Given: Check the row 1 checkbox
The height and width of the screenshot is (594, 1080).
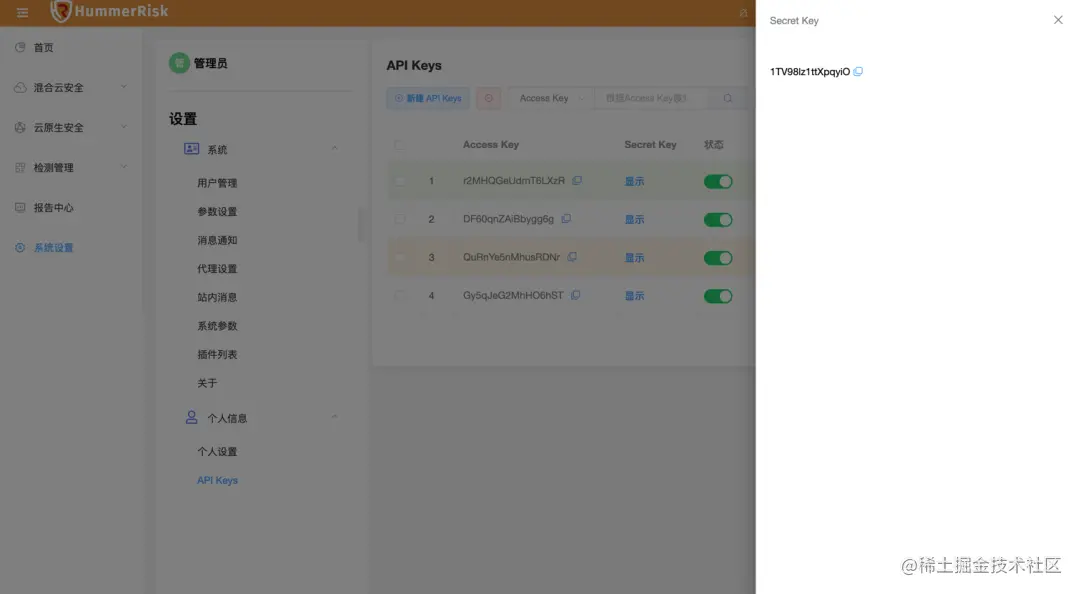Looking at the screenshot, I should pos(399,181).
